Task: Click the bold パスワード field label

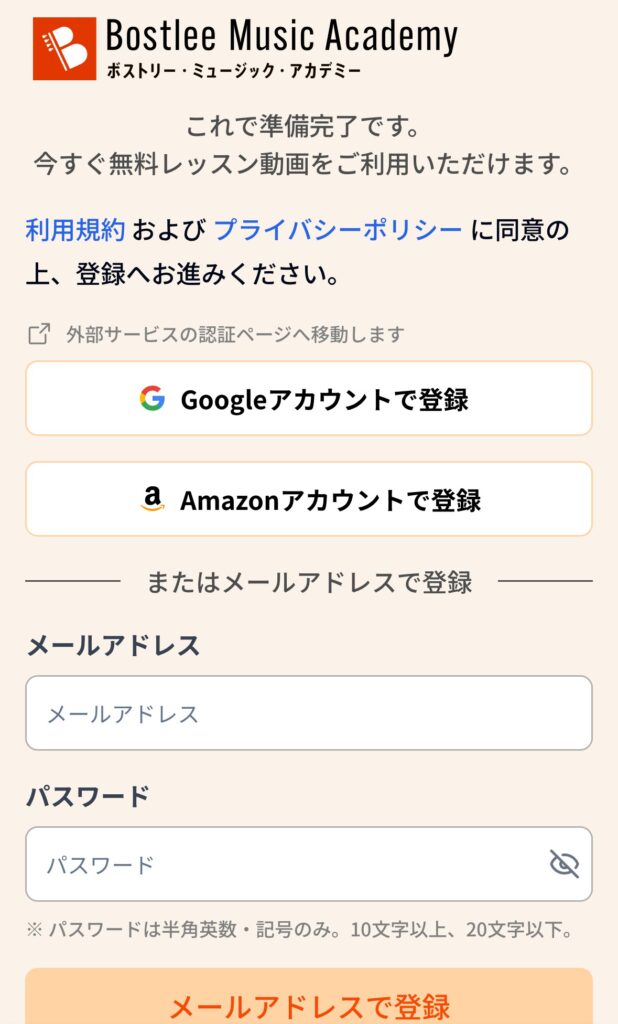Action: pos(88,797)
